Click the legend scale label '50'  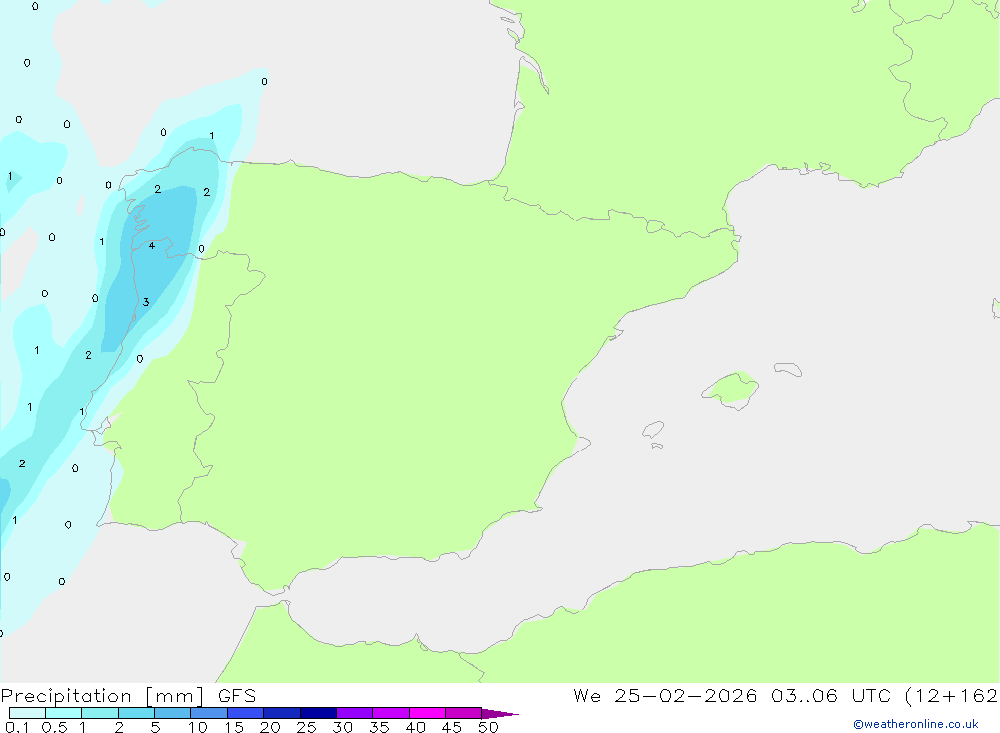(488, 727)
